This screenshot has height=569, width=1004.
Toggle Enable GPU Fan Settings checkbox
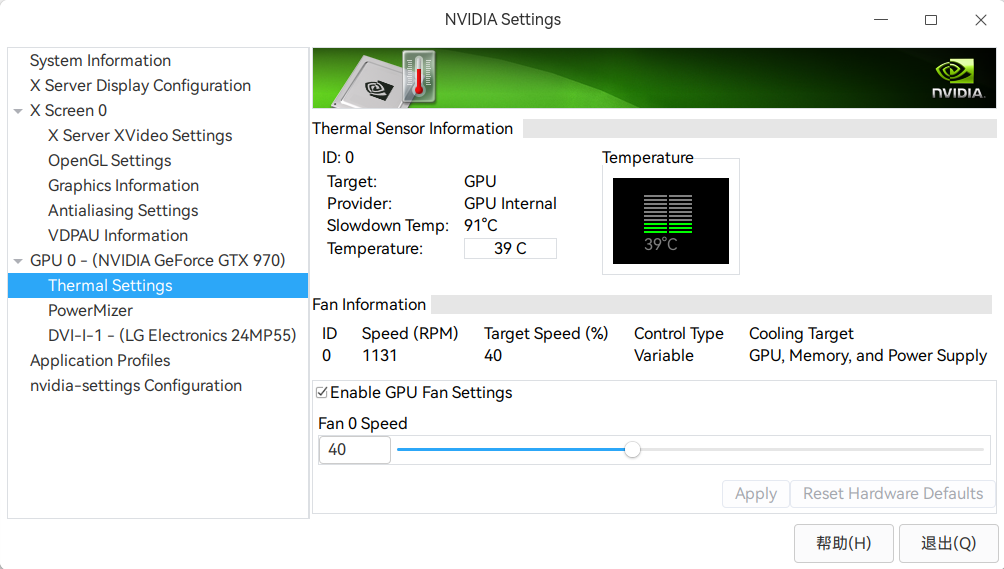click(x=322, y=392)
